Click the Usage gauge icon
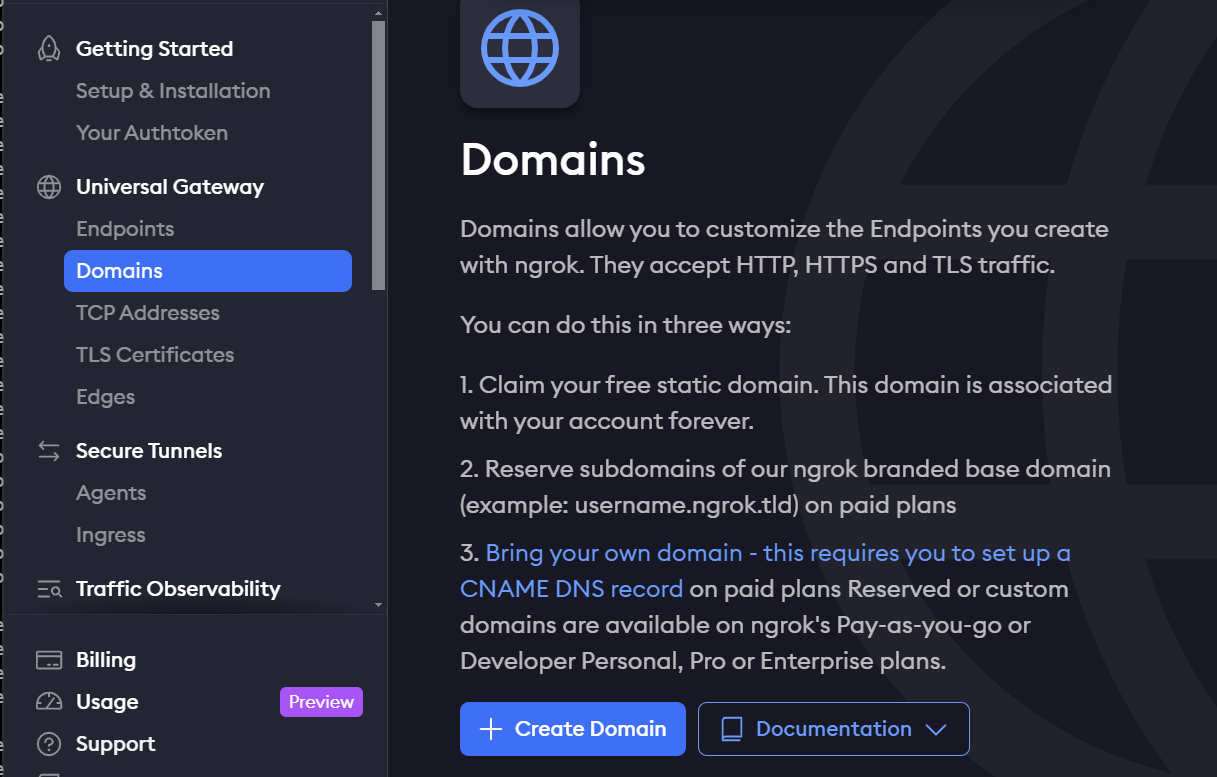This screenshot has width=1217, height=777. tap(48, 702)
